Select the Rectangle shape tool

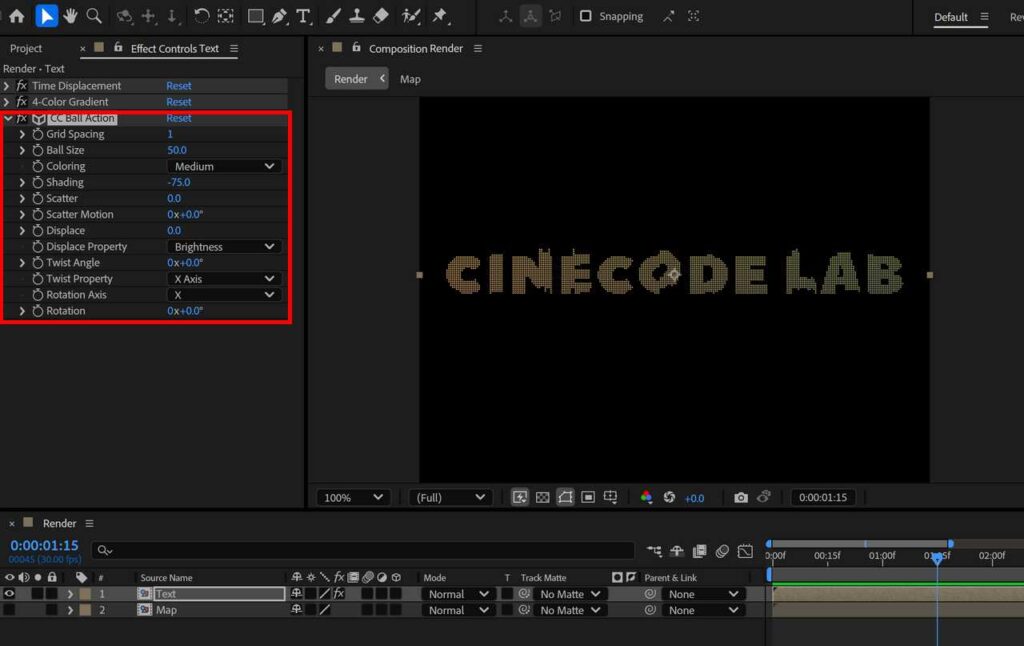pos(255,16)
